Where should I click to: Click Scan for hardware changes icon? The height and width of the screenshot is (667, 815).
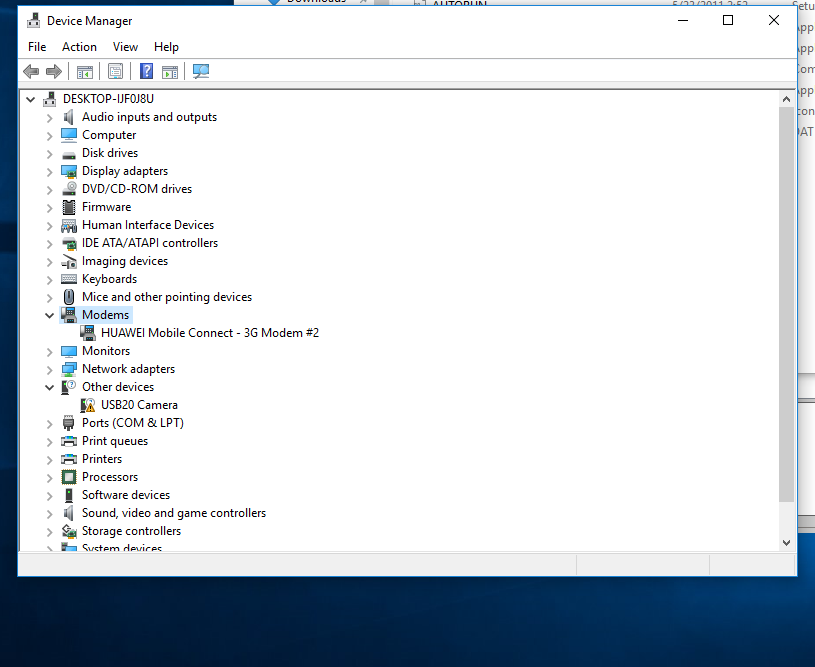coord(201,71)
